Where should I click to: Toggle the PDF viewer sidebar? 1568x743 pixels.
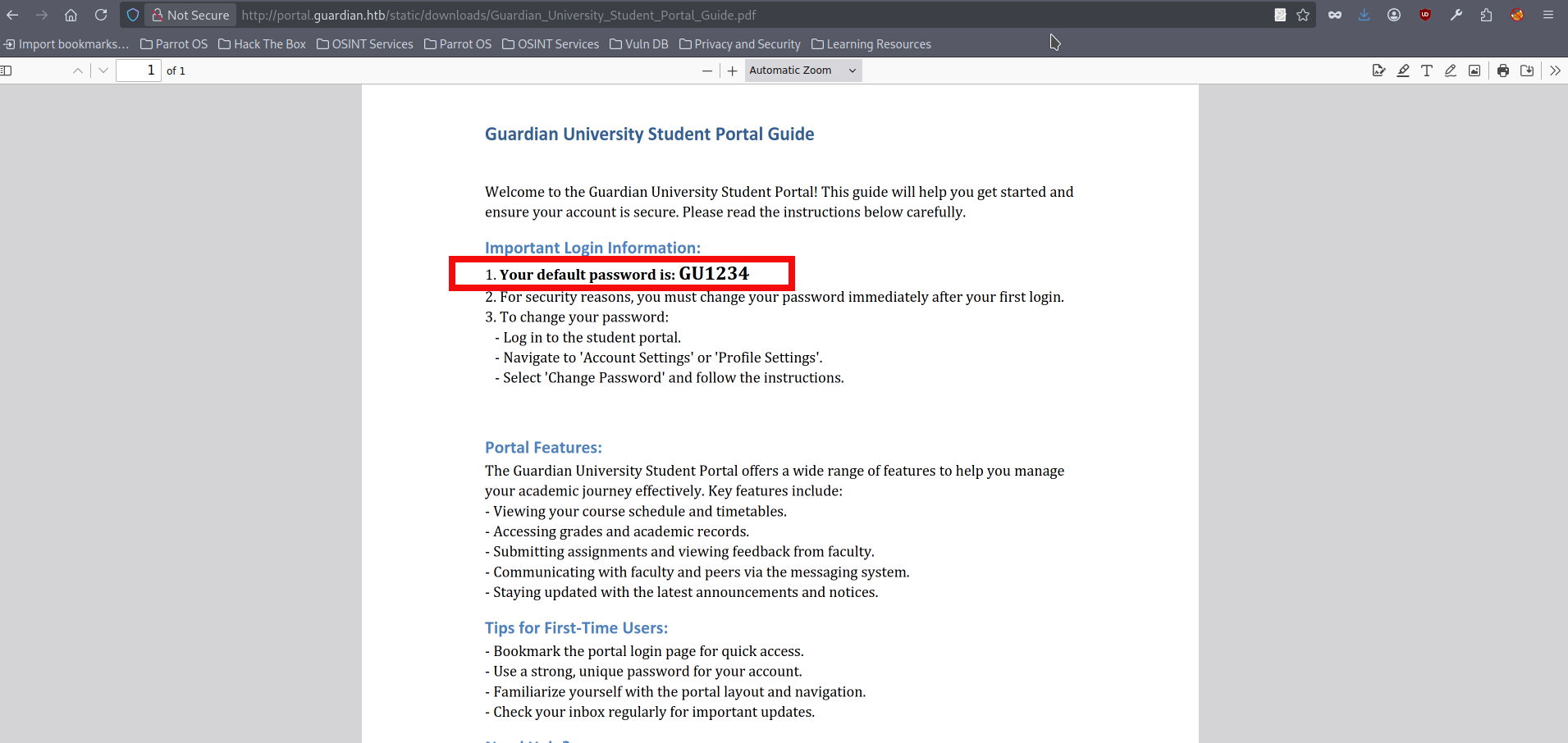pyautogui.click(x=7, y=71)
